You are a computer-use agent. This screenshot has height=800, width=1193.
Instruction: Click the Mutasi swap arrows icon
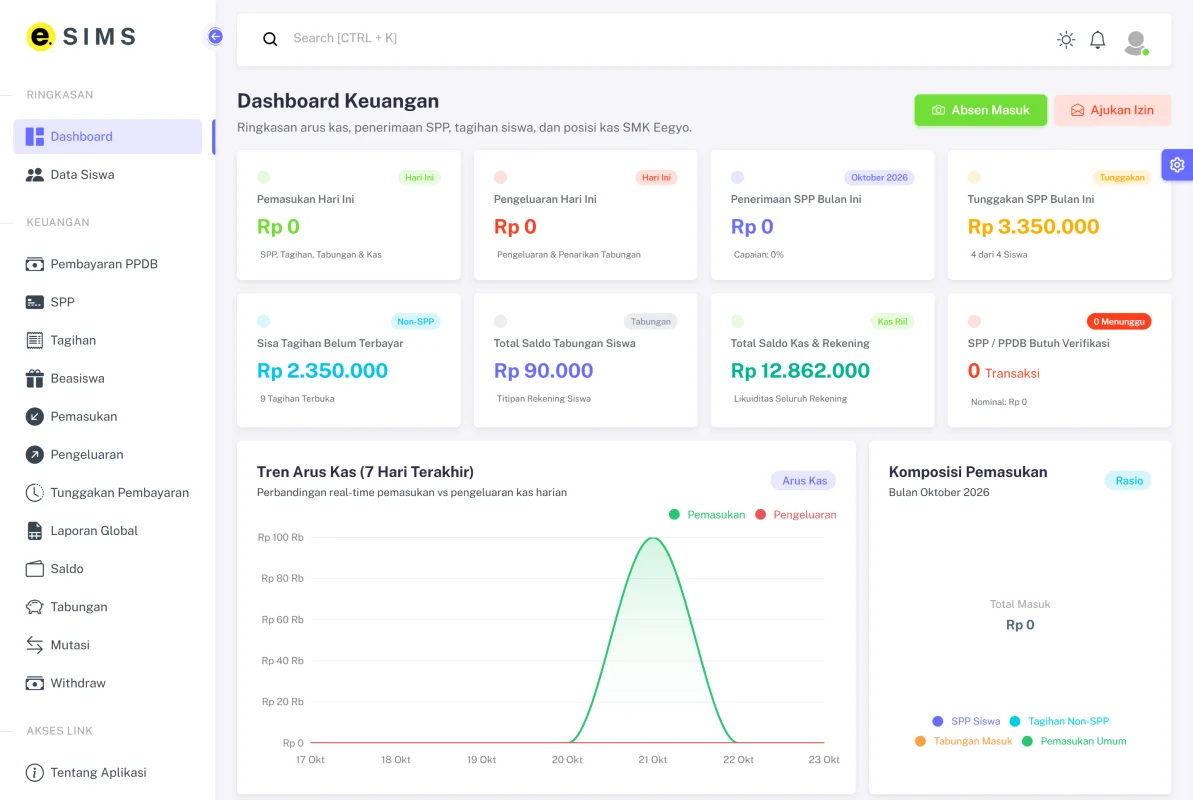click(x=35, y=645)
